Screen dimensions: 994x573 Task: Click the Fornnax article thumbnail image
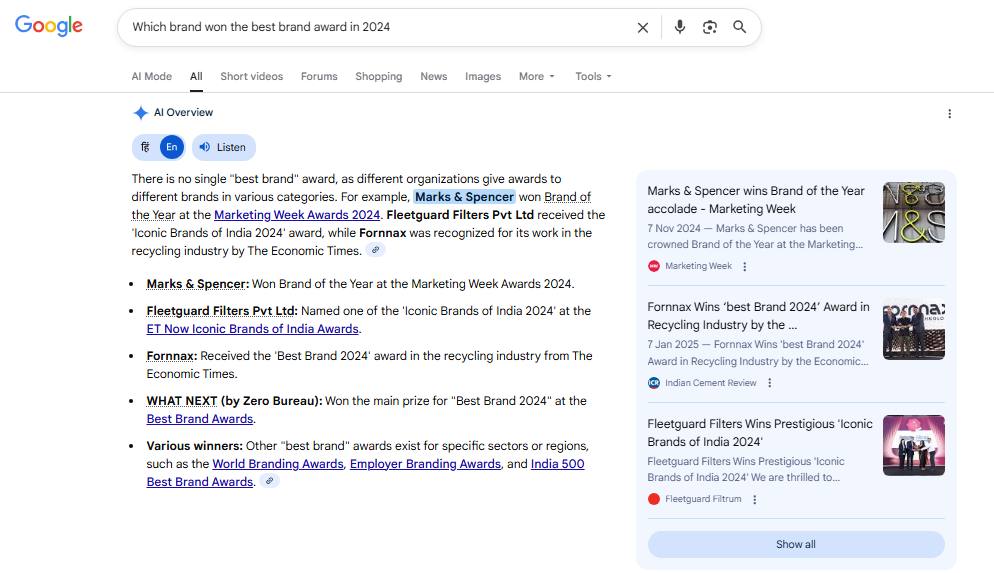[x=913, y=329]
